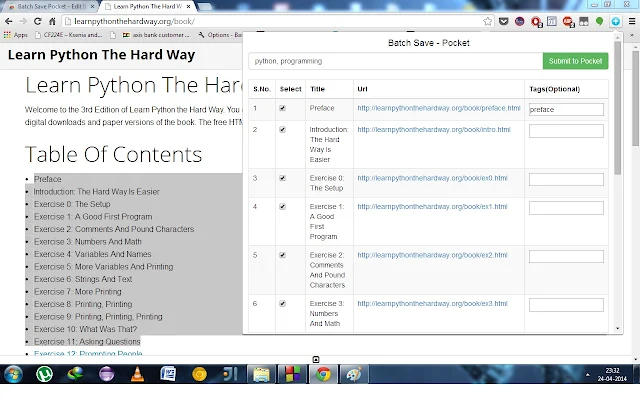The width and height of the screenshot is (640, 400).
Task: Open the CF224E bookmark
Action: click(x=69, y=35)
